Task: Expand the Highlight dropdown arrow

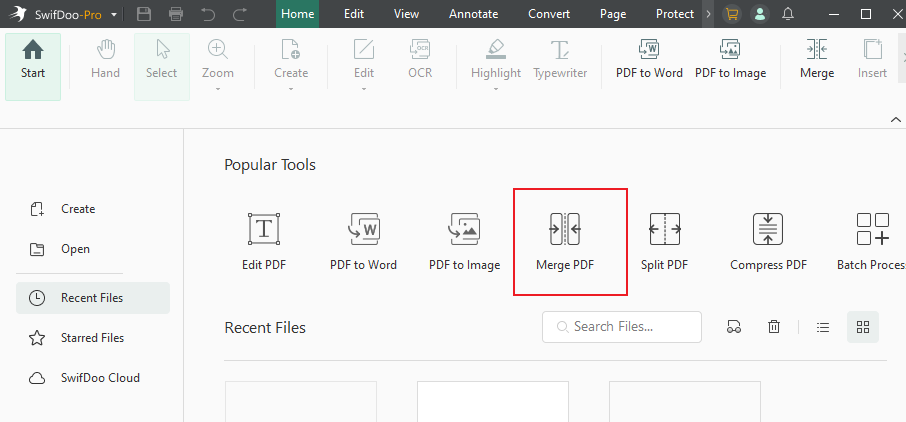Action: 496,89
